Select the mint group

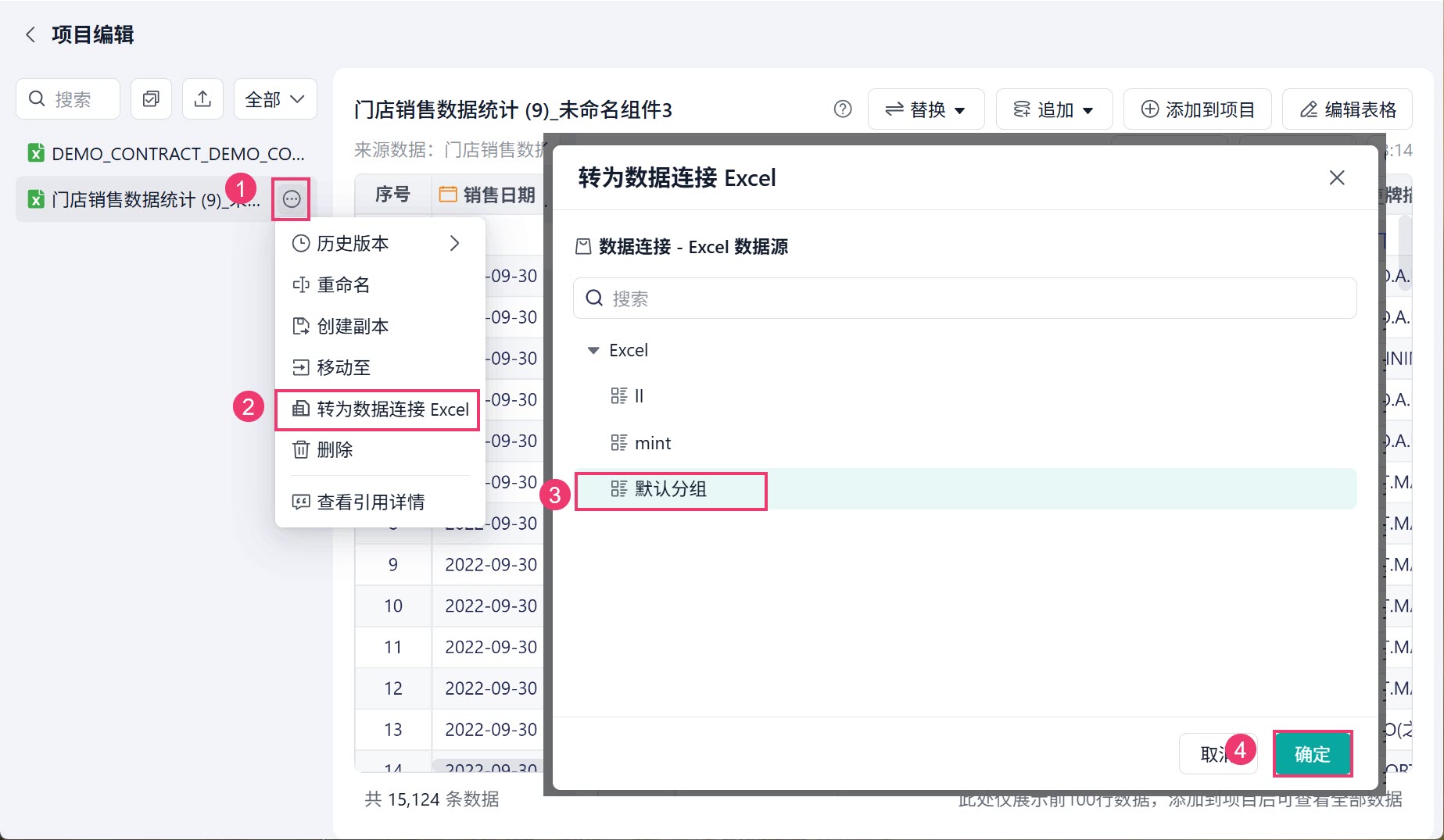coord(965,443)
